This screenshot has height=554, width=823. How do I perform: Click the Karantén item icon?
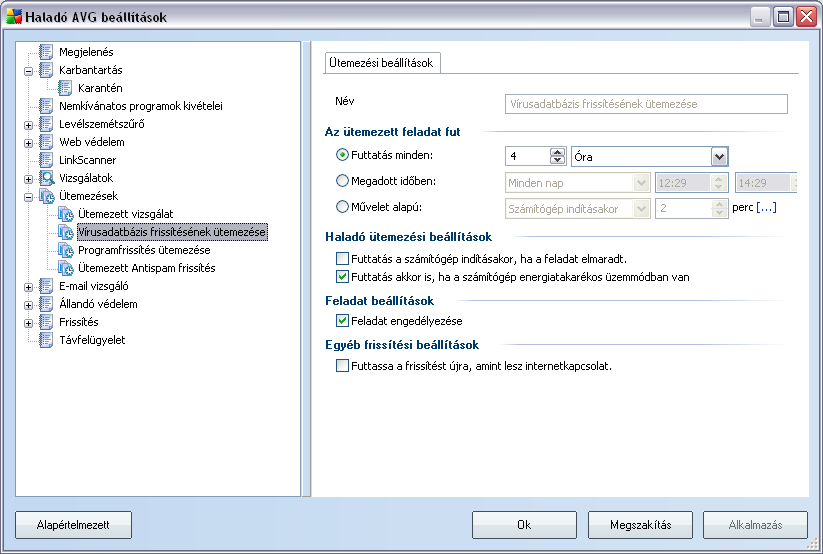tap(65, 88)
